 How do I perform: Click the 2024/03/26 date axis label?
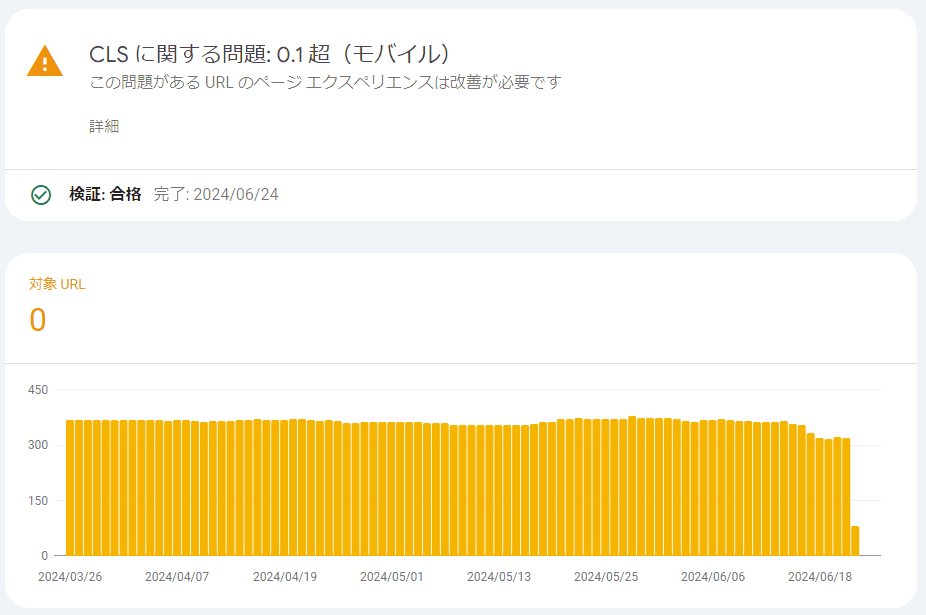point(70,577)
